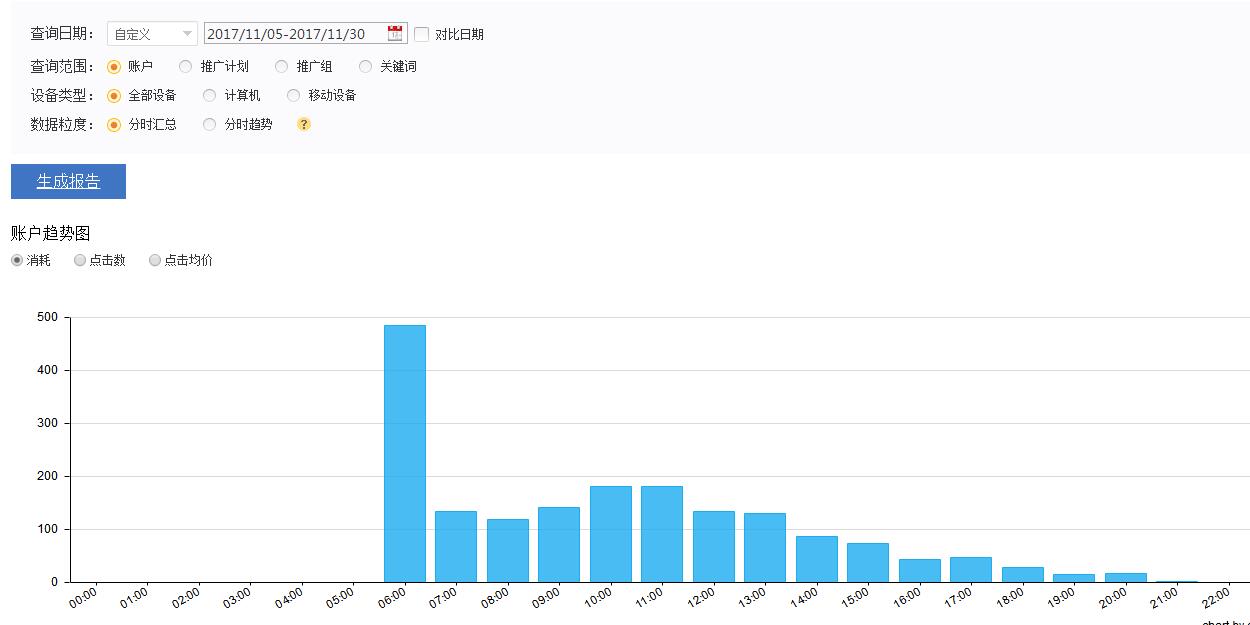This screenshot has height=625, width=1250.
Task: Select the 账户 query scope radio
Action: tap(114, 67)
